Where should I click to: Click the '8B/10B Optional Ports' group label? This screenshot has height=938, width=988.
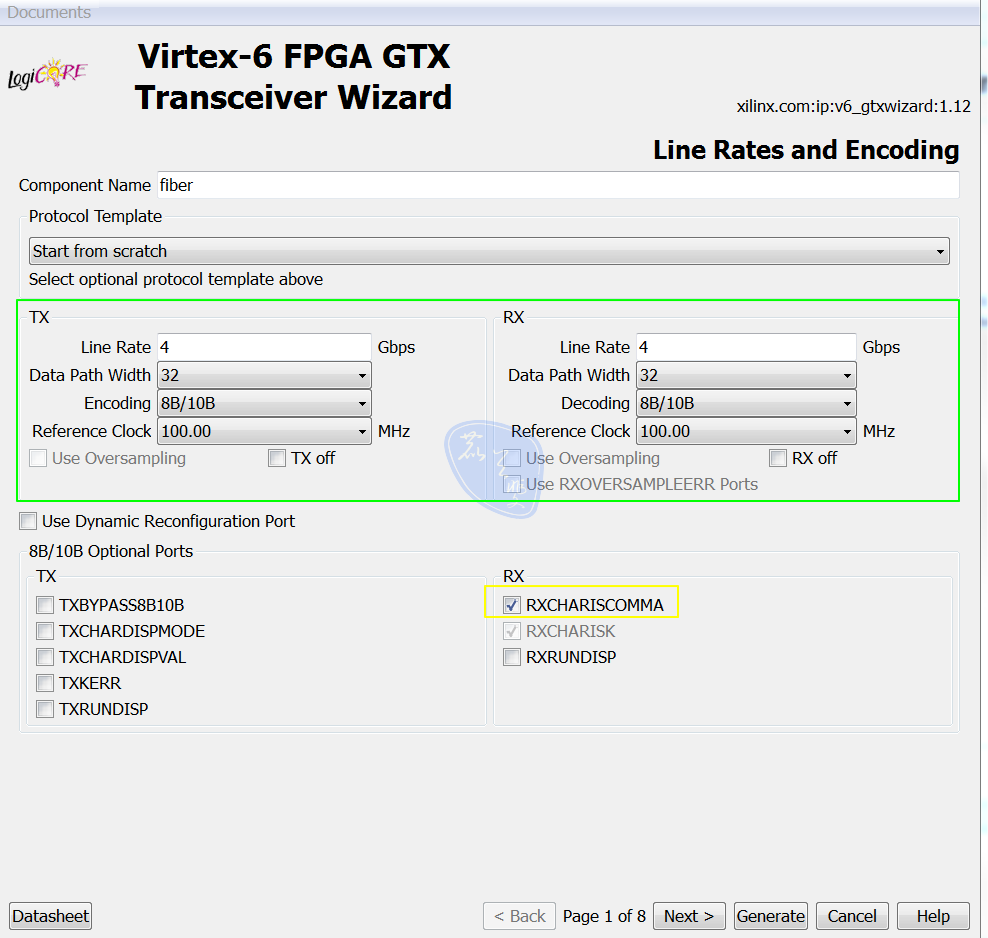pos(111,551)
